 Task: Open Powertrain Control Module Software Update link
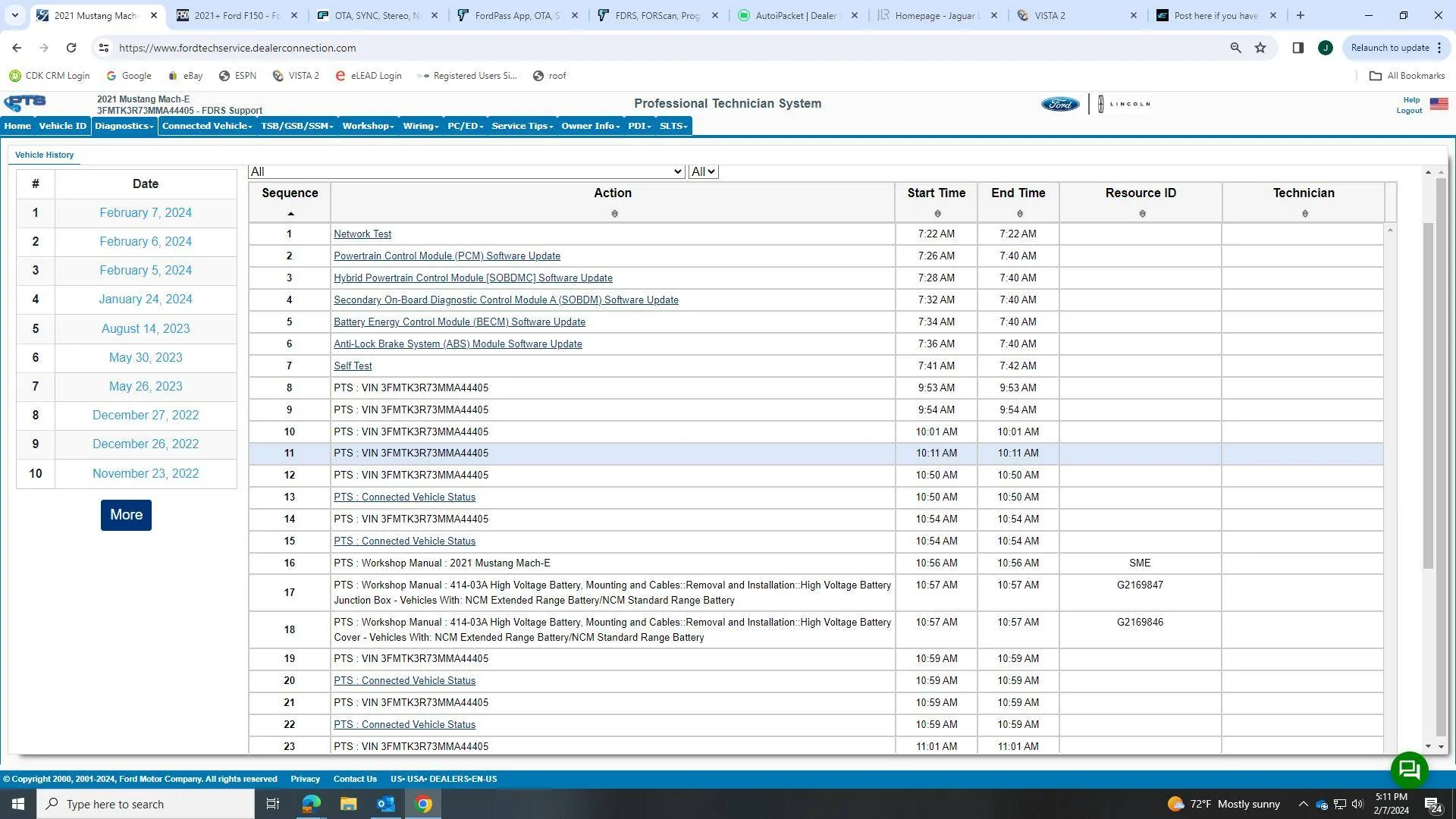click(447, 256)
